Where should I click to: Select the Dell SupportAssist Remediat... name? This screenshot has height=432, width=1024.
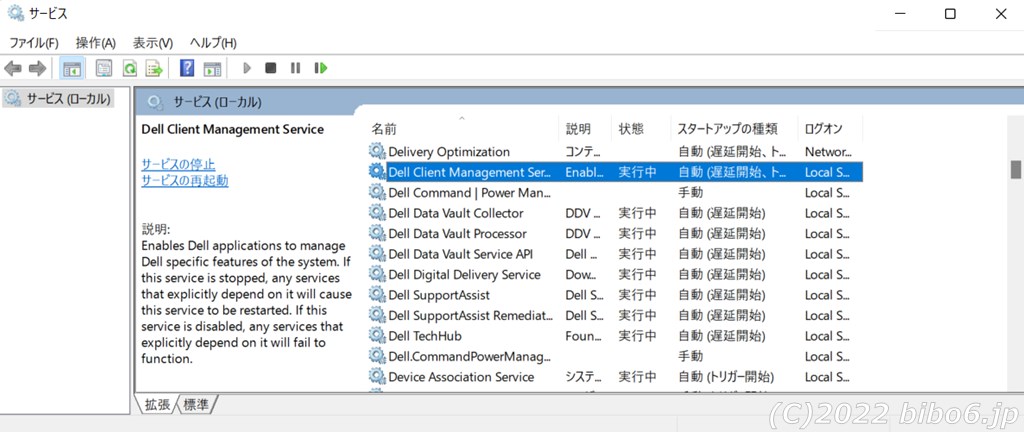[x=471, y=315]
